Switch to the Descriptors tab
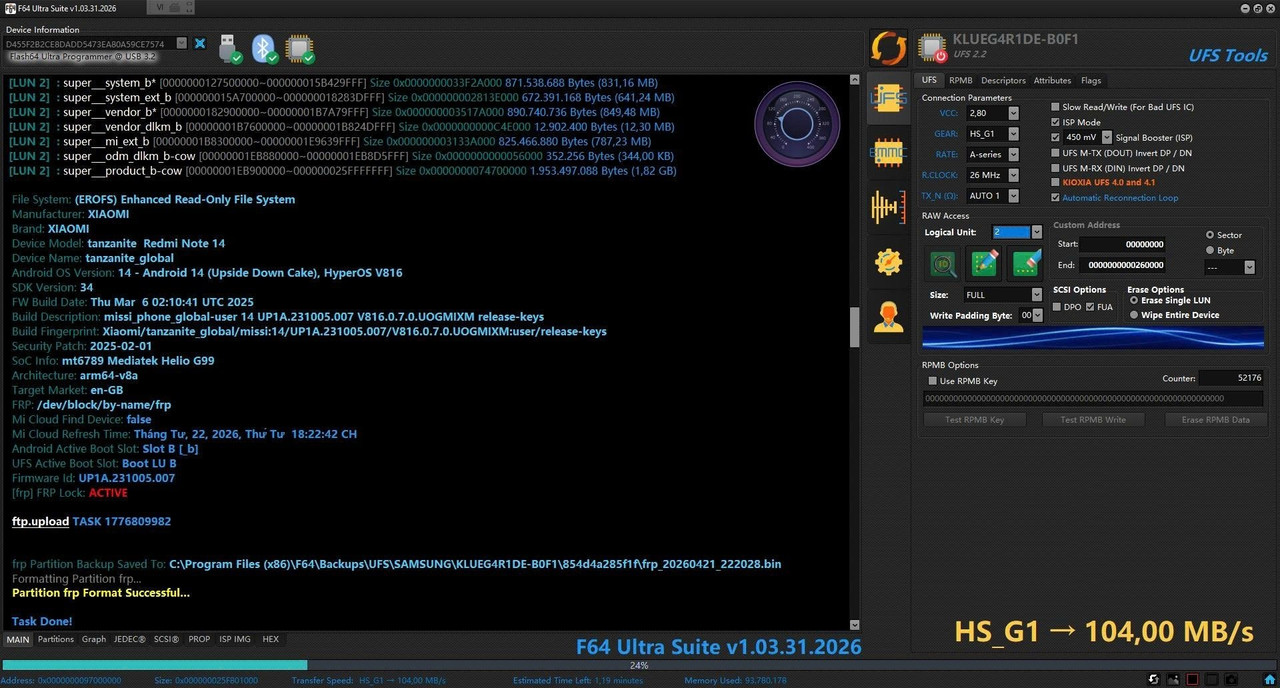The width and height of the screenshot is (1280, 688). point(1003,80)
